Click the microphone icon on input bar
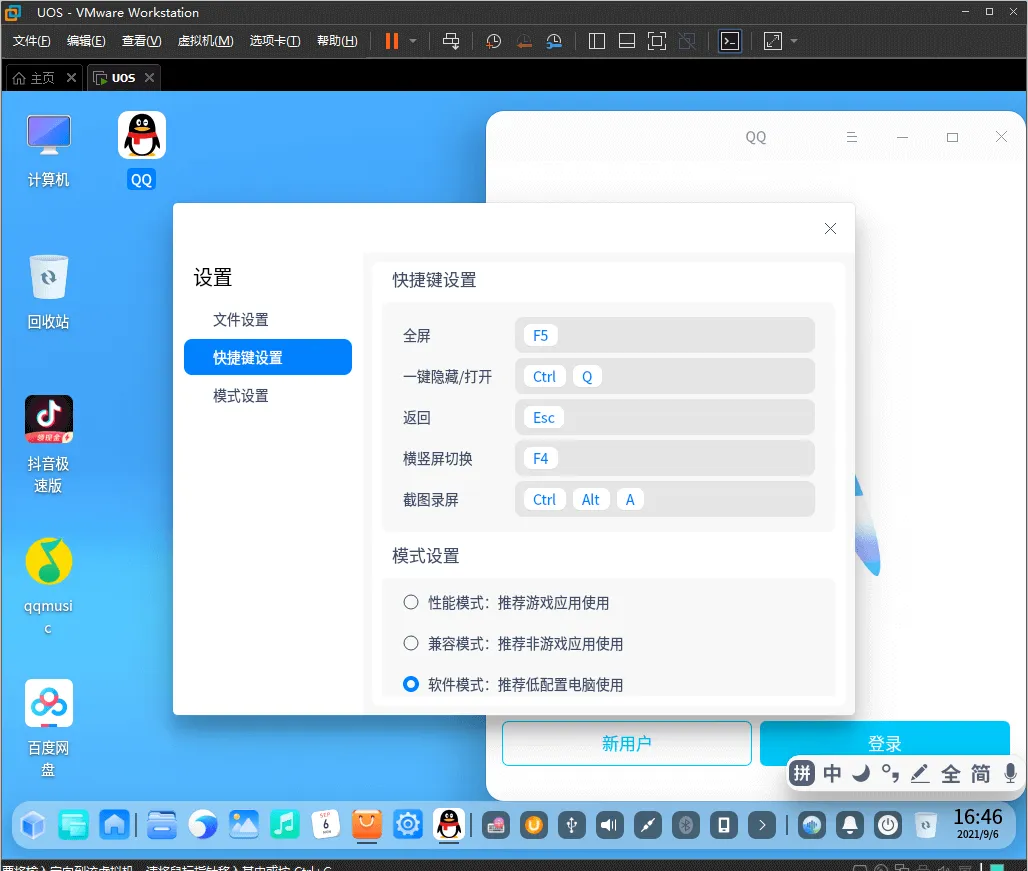This screenshot has height=871, width=1028. [x=1010, y=774]
